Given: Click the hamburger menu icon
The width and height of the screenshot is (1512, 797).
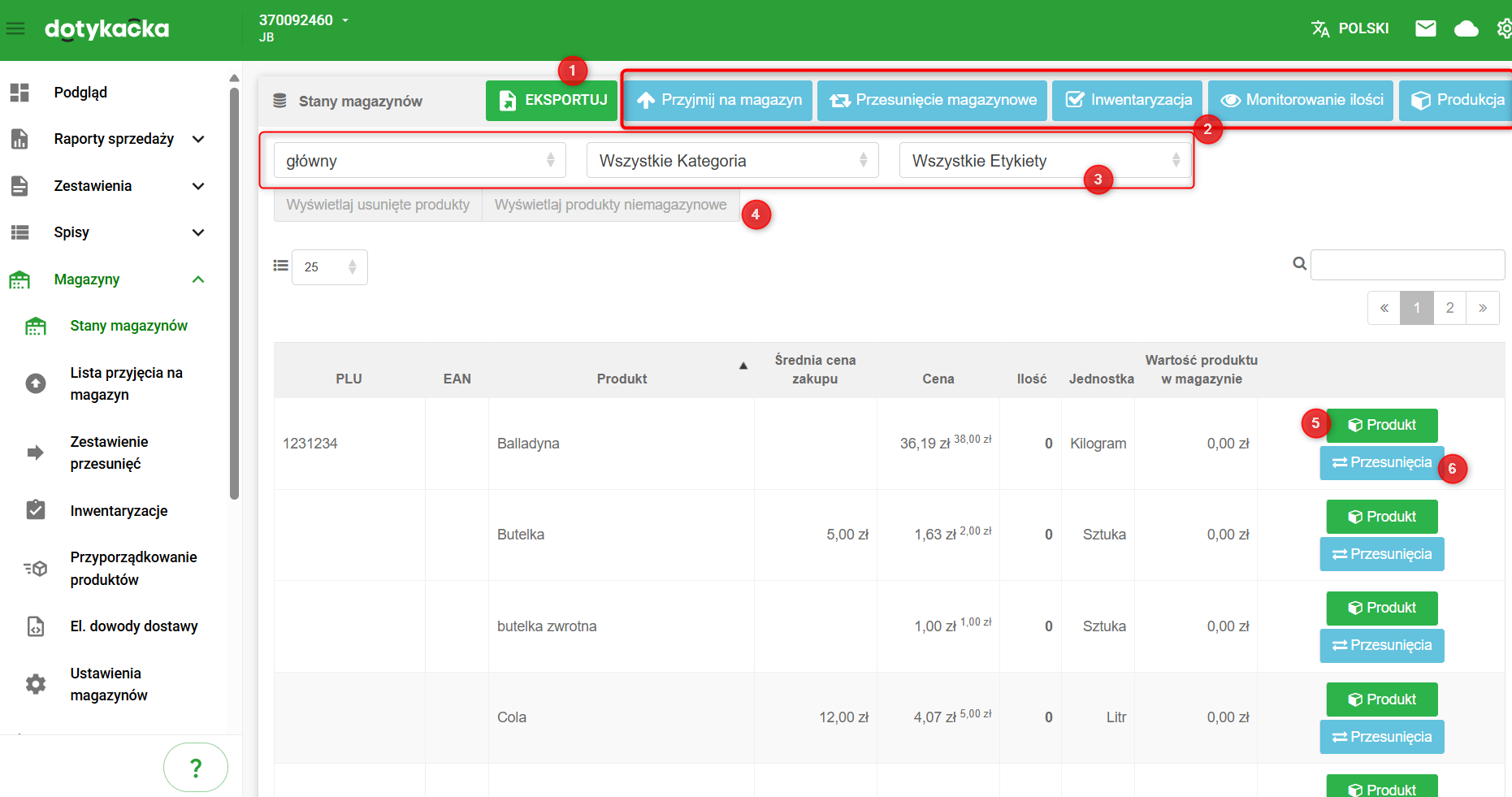Looking at the screenshot, I should (x=15, y=29).
